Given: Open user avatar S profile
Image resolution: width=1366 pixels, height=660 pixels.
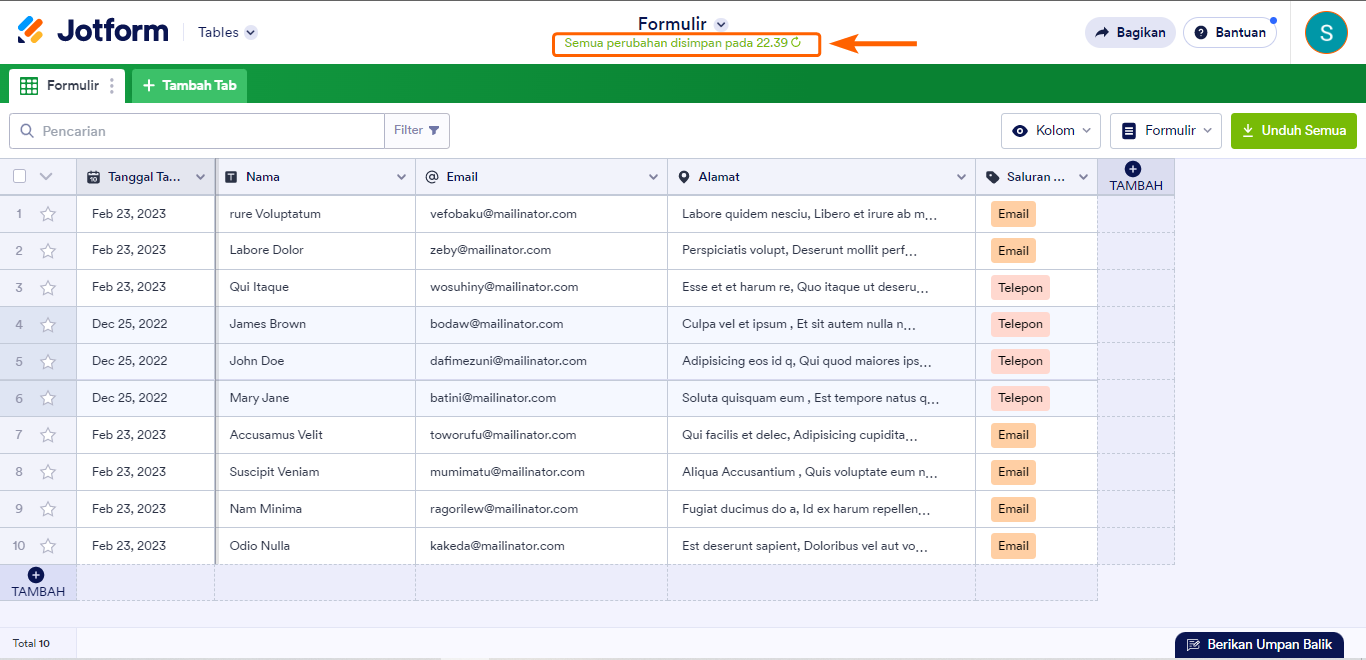Looking at the screenshot, I should tap(1326, 32).
